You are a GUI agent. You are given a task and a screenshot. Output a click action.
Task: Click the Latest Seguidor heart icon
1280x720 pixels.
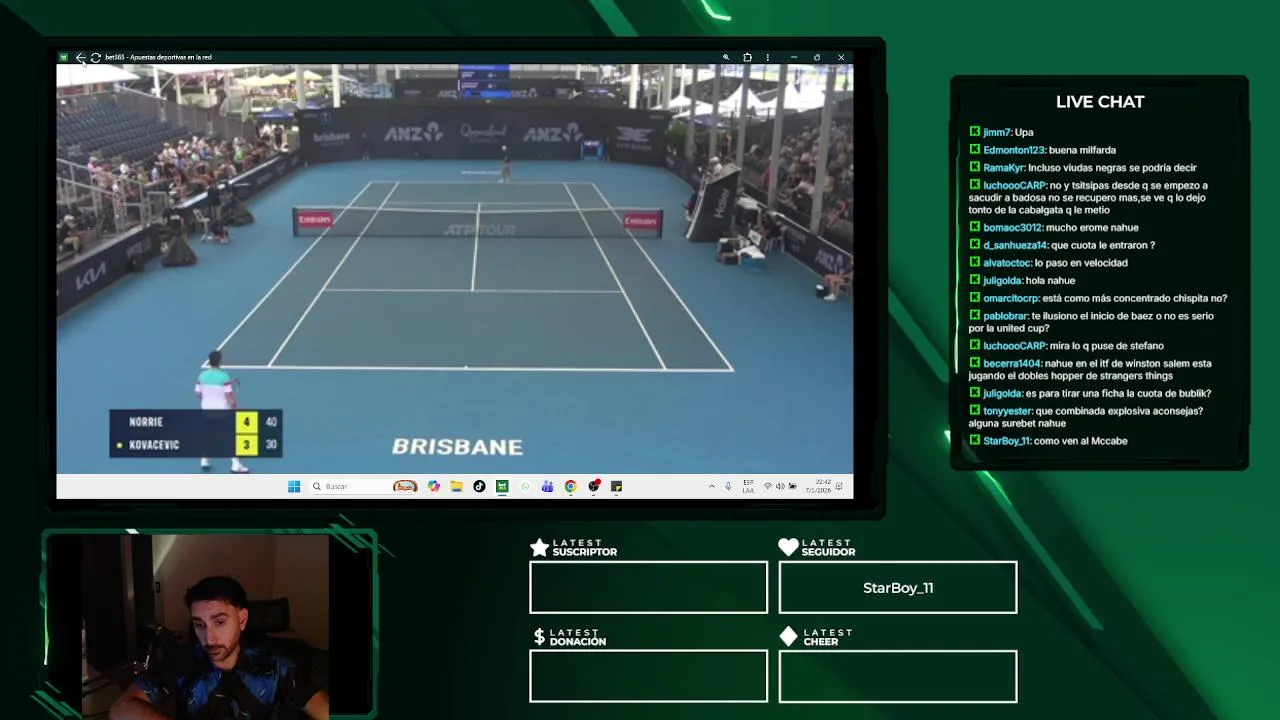[x=788, y=547]
